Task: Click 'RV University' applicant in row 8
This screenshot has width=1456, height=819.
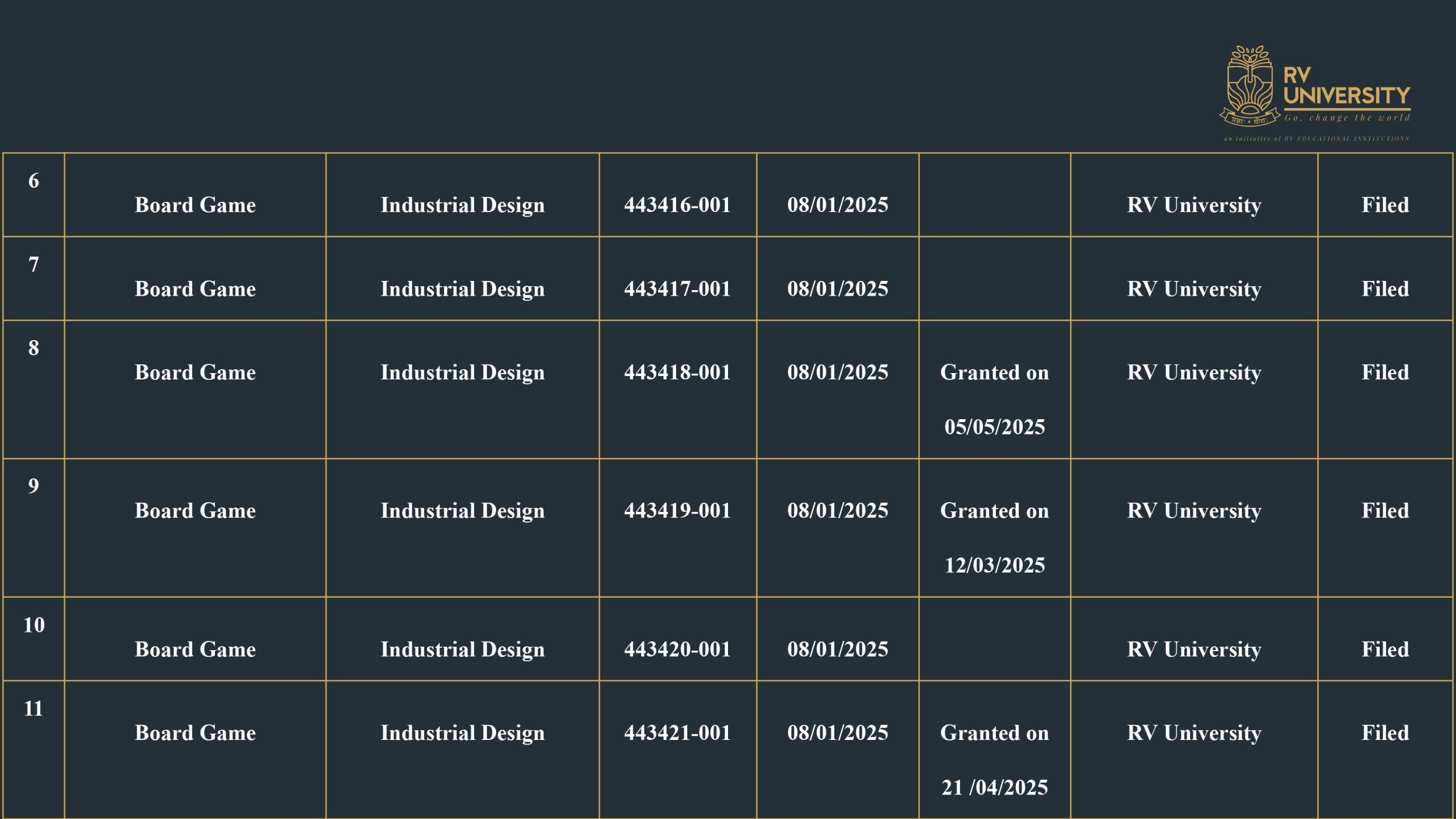Action: pyautogui.click(x=1194, y=374)
